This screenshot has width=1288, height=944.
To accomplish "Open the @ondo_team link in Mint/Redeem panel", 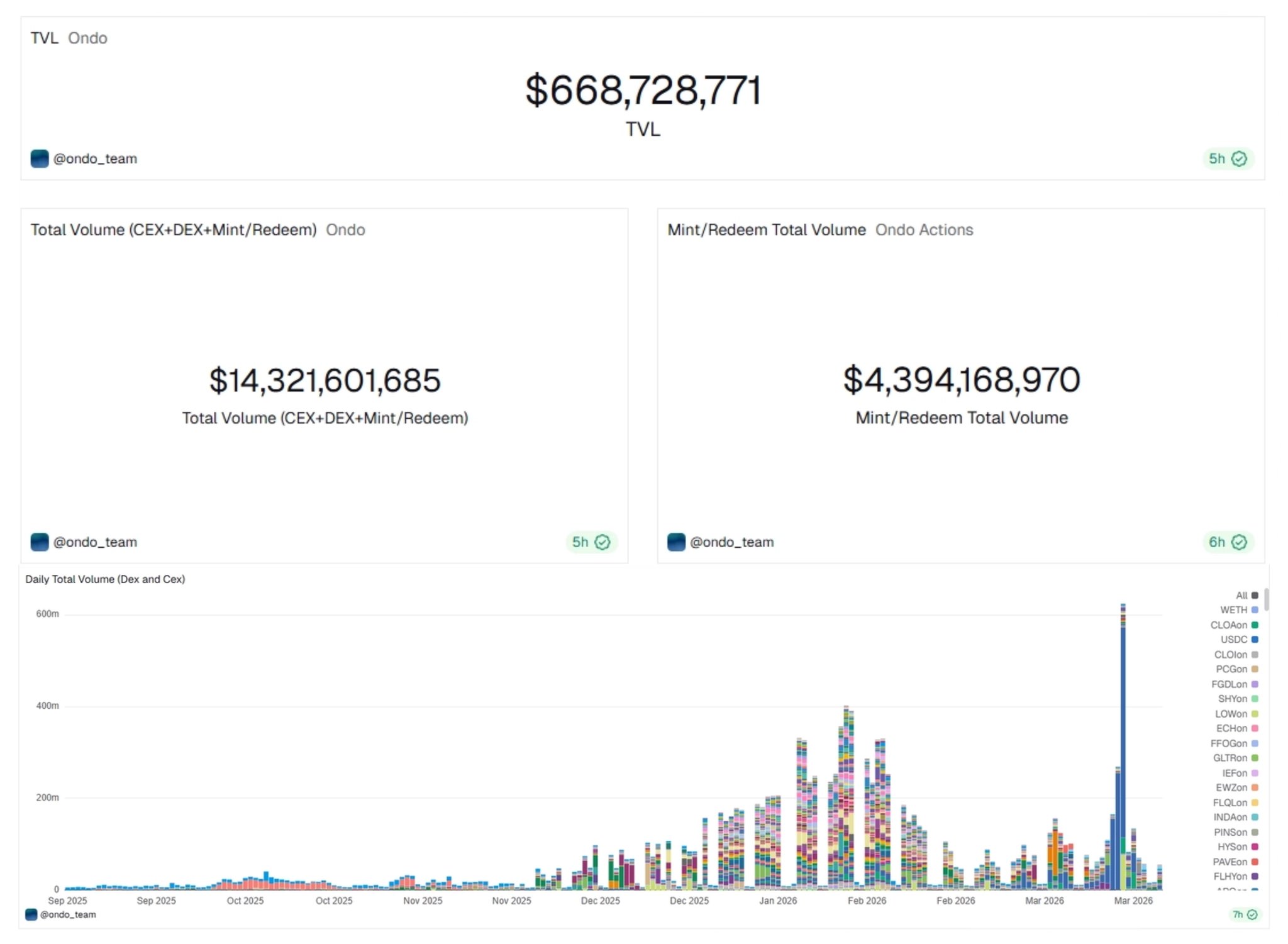I will (731, 542).
